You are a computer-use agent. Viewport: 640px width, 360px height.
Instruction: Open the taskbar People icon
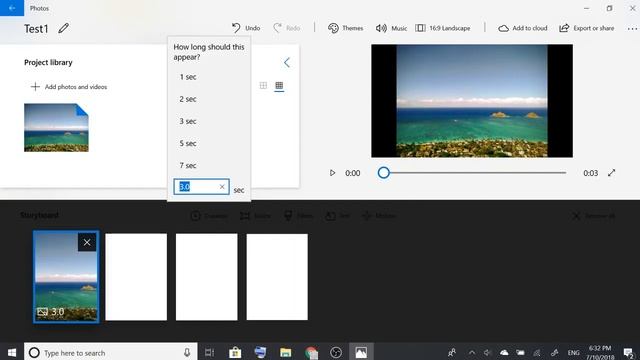pyautogui.click(x=452, y=352)
